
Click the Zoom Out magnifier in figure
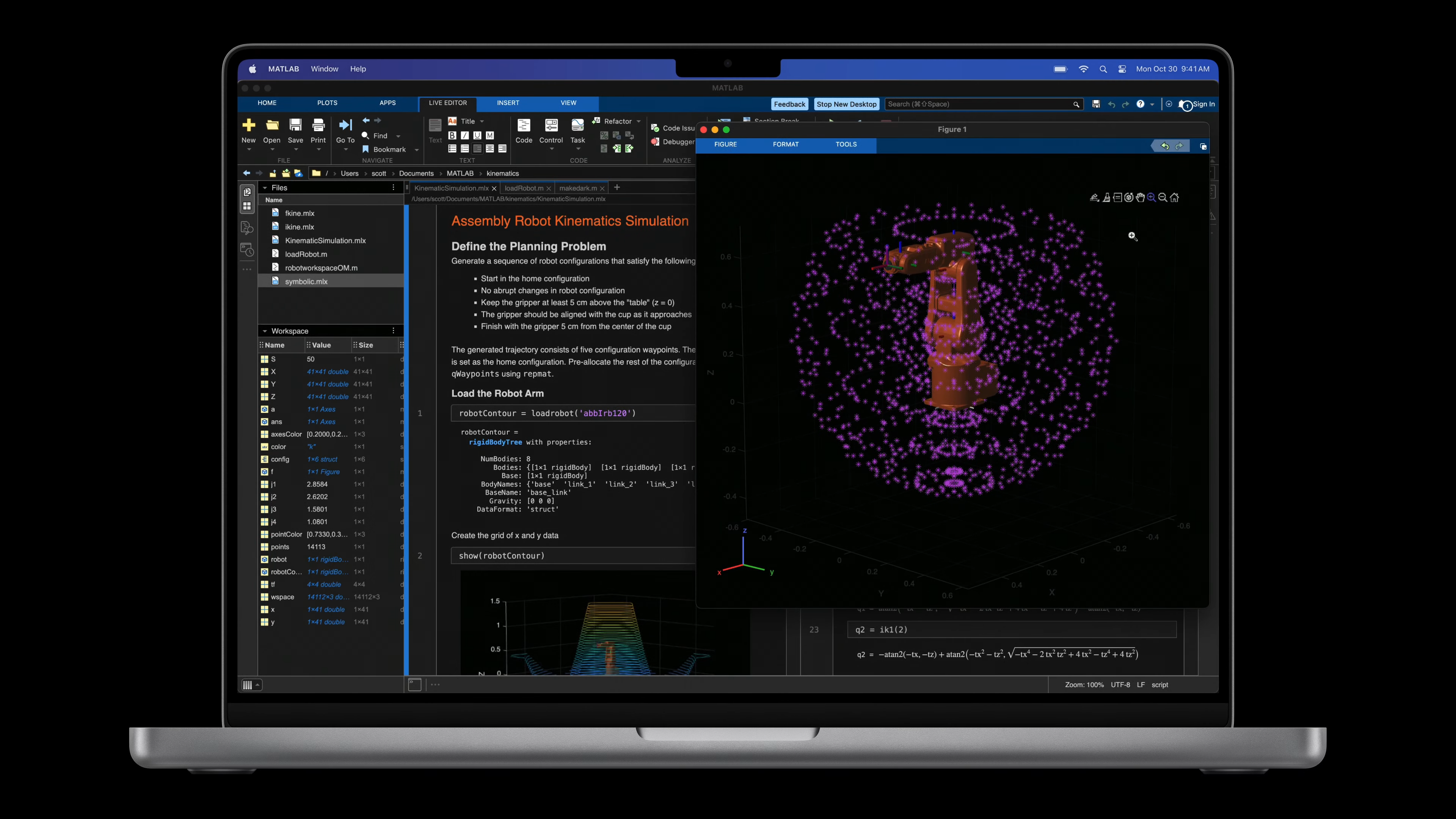click(1163, 197)
